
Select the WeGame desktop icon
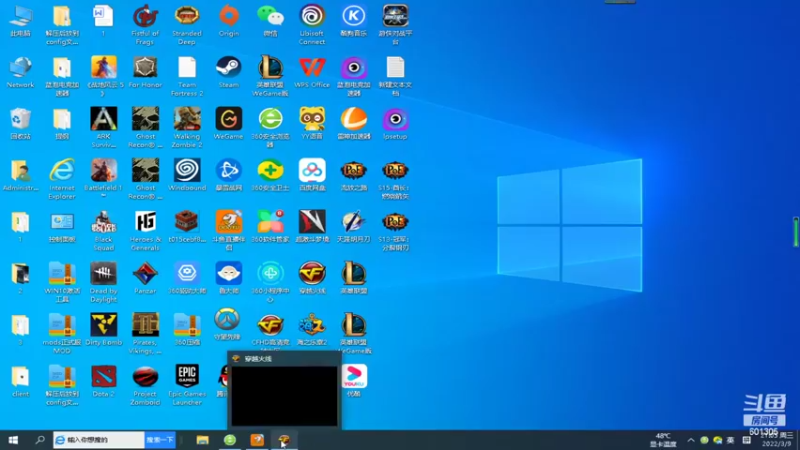point(229,123)
